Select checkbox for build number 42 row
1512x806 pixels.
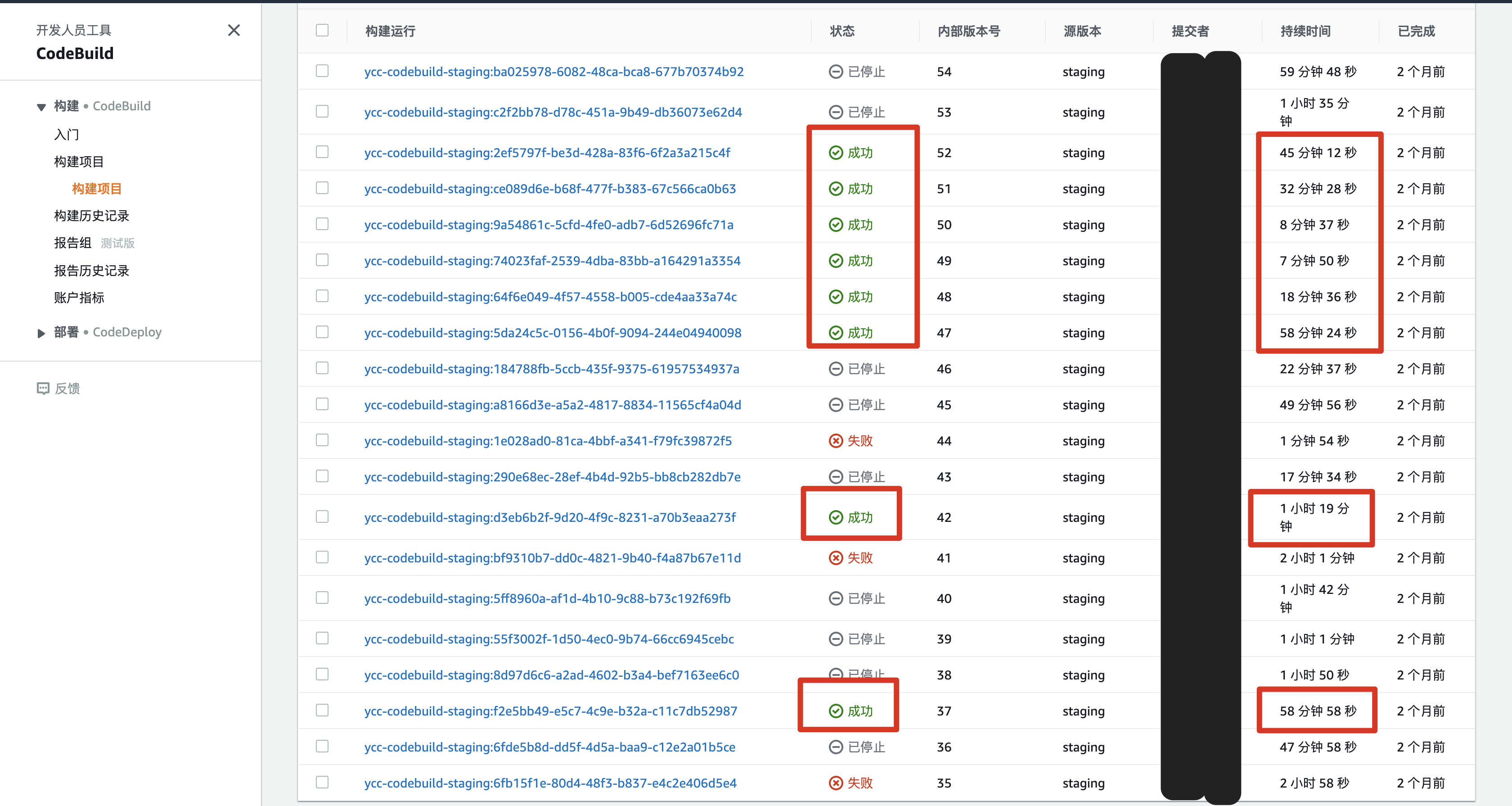[x=322, y=517]
